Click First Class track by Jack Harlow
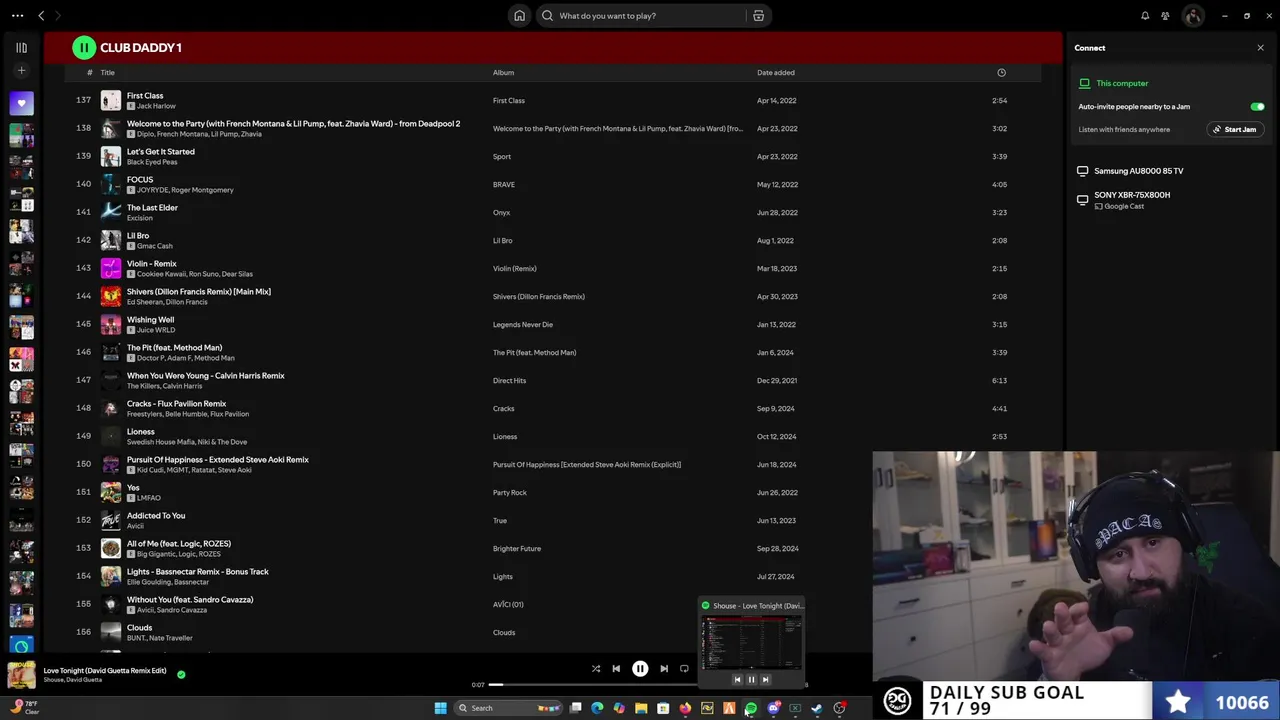This screenshot has width=1280, height=720. [x=145, y=96]
